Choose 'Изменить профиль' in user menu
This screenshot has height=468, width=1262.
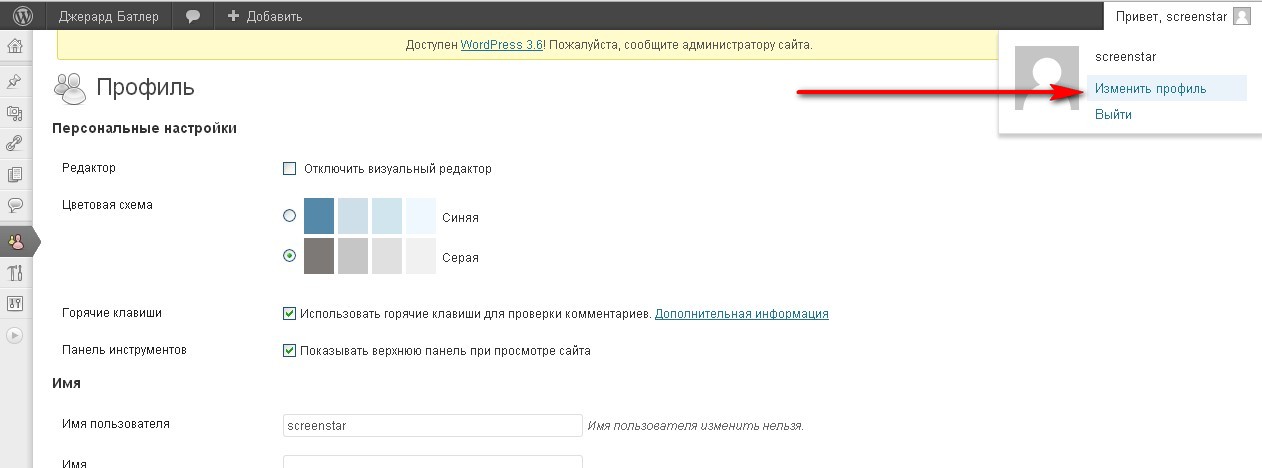1150,89
